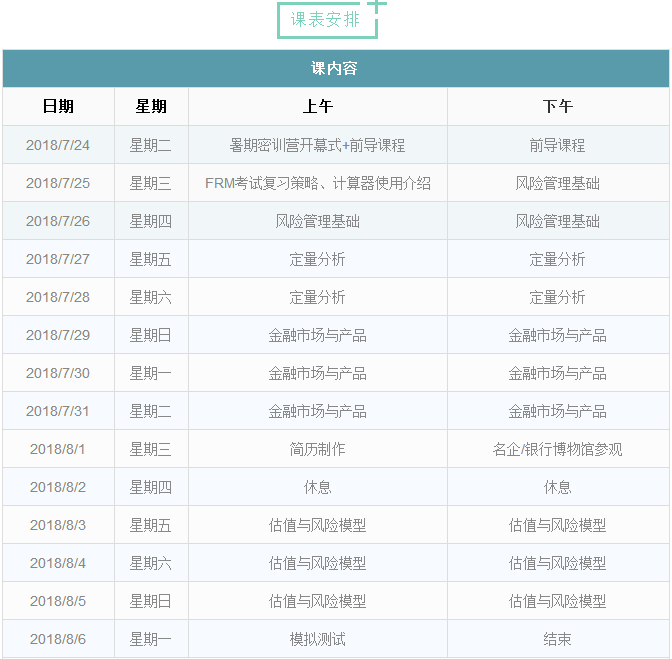Click 休息 in the afternoon column
The height and width of the screenshot is (659, 672).
[x=557, y=487]
